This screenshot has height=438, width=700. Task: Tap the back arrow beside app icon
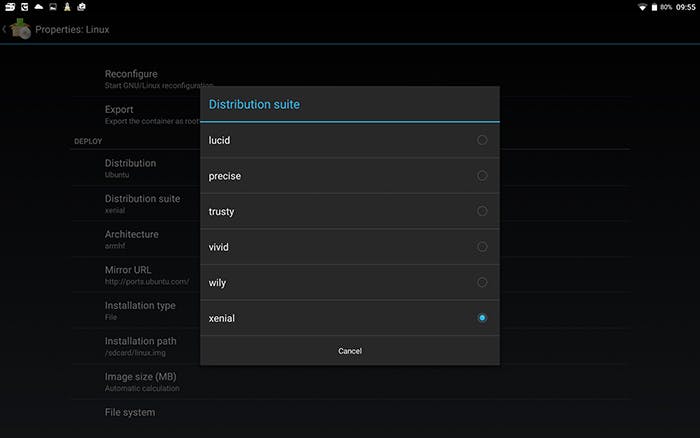point(5,29)
